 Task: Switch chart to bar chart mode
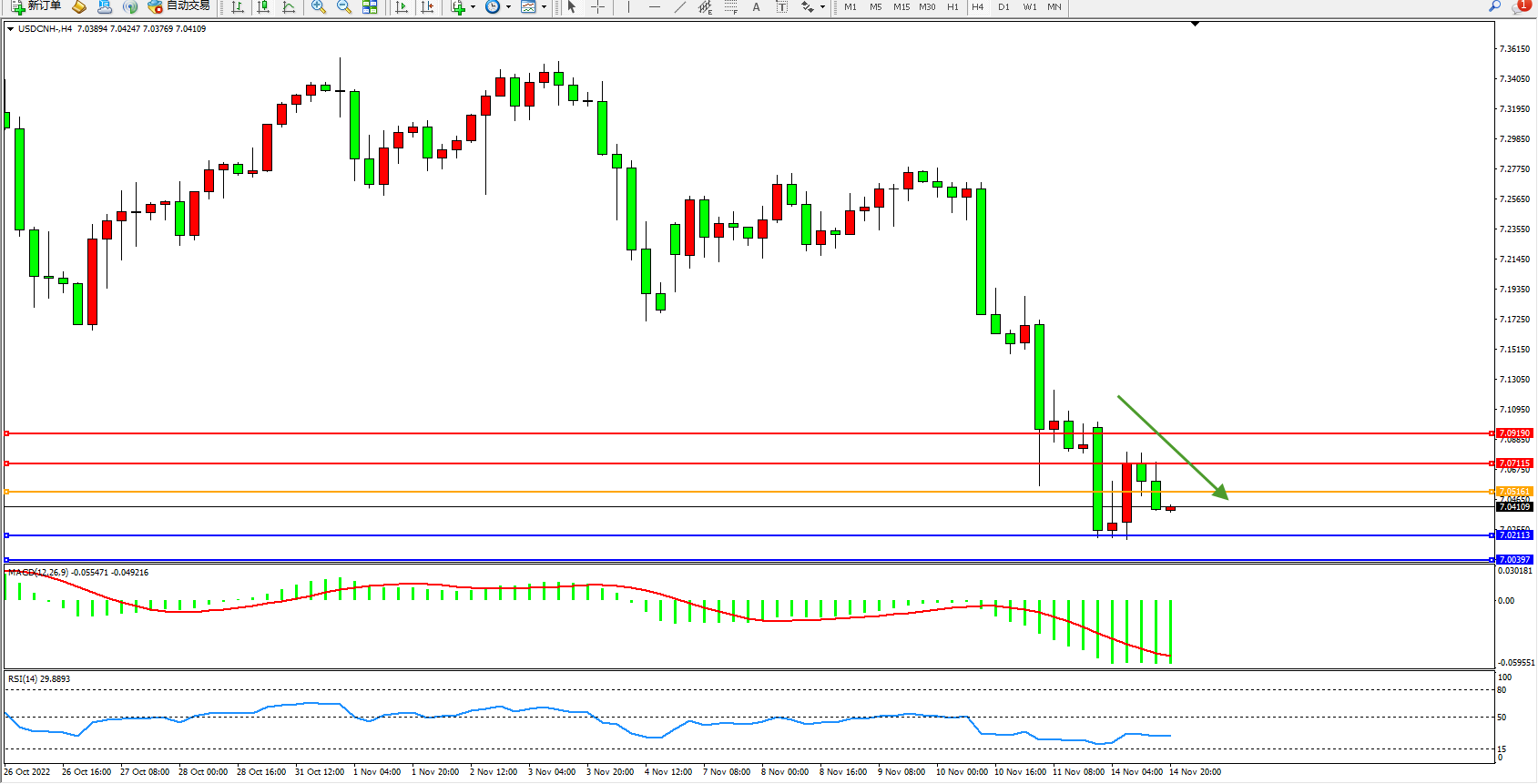238,6
